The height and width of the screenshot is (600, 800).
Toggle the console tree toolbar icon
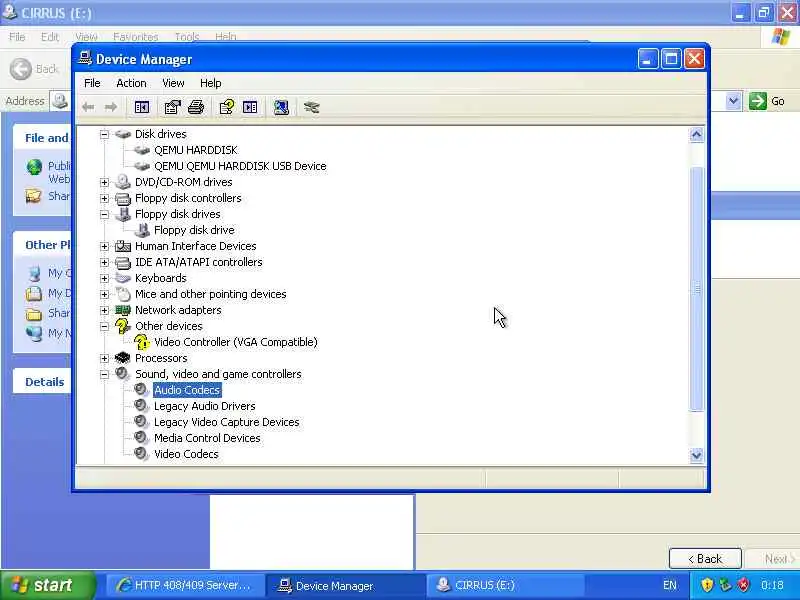click(142, 107)
